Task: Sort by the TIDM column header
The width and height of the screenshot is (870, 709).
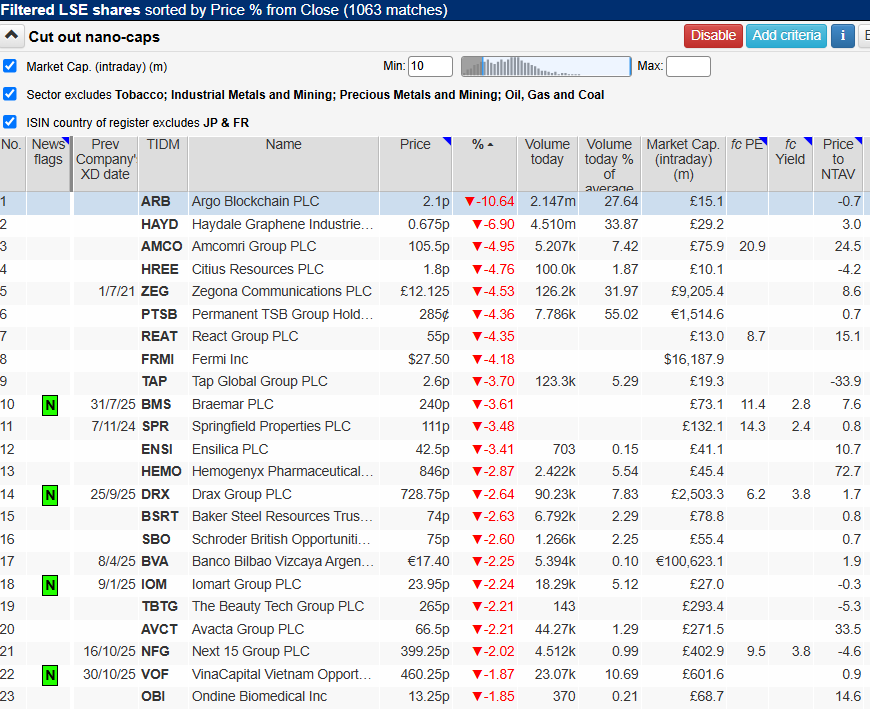Action: (163, 164)
